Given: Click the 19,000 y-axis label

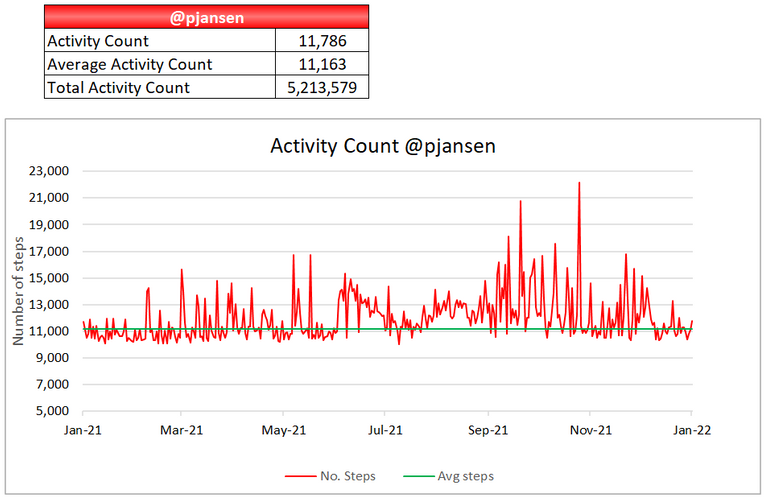Looking at the screenshot, I should (48, 225).
